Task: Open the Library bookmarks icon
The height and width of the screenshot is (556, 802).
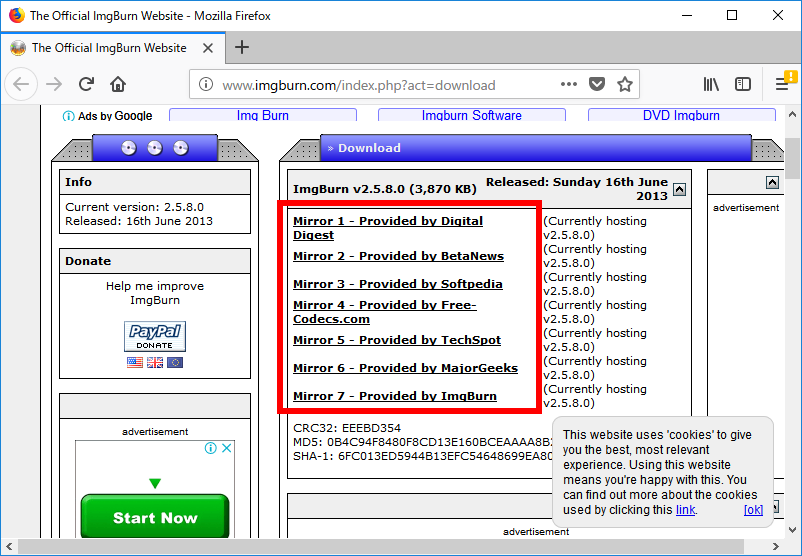Action: (x=711, y=84)
